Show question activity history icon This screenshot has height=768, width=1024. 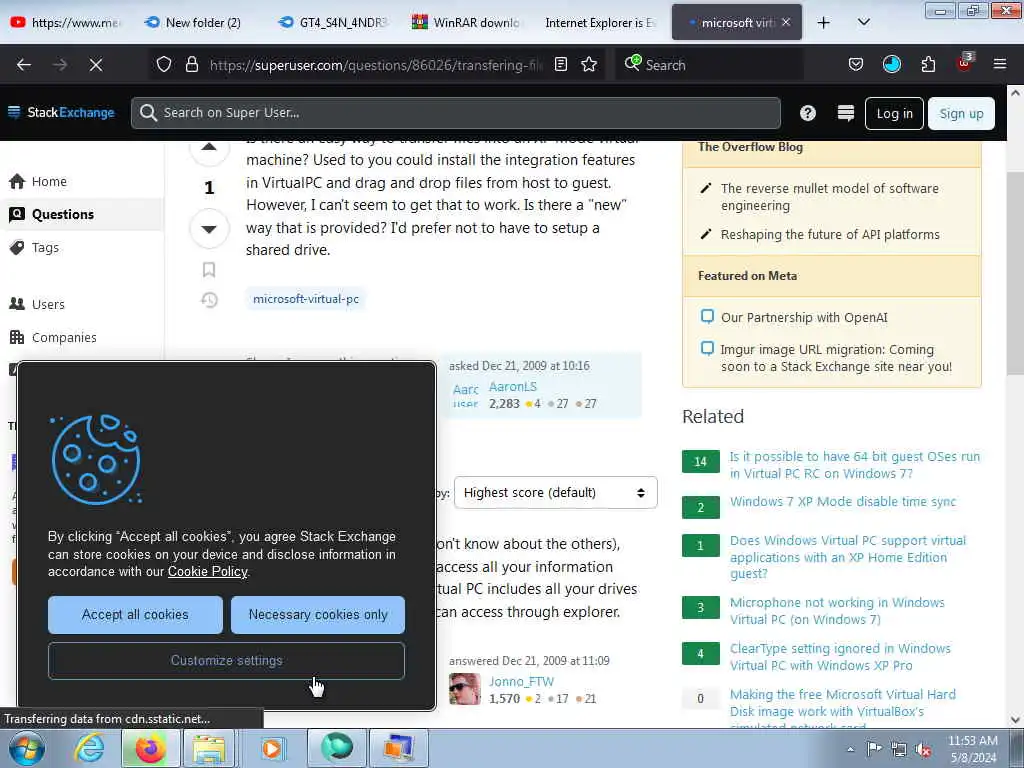click(x=209, y=300)
